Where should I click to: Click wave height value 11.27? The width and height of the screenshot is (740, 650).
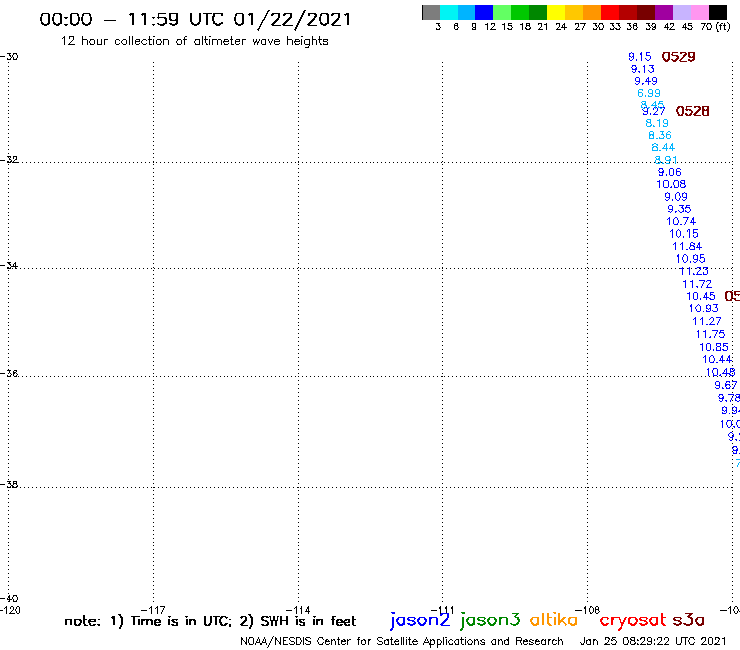click(706, 321)
